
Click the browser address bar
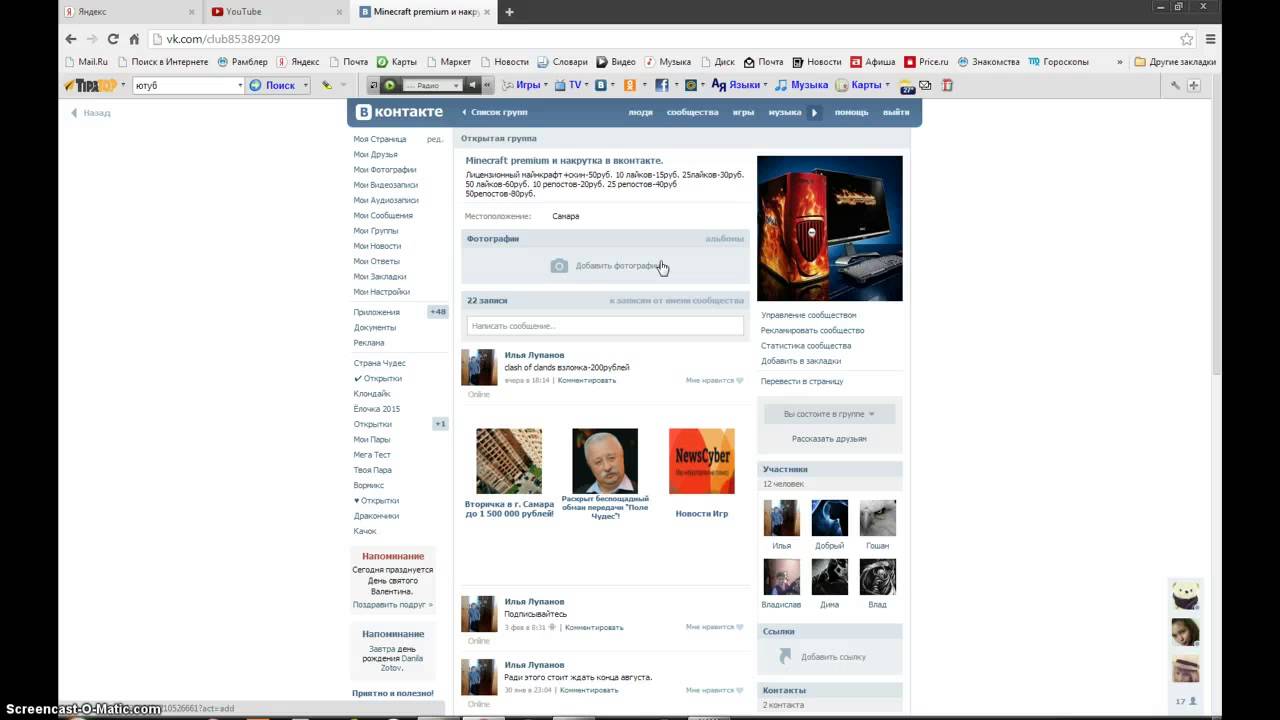click(x=660, y=39)
